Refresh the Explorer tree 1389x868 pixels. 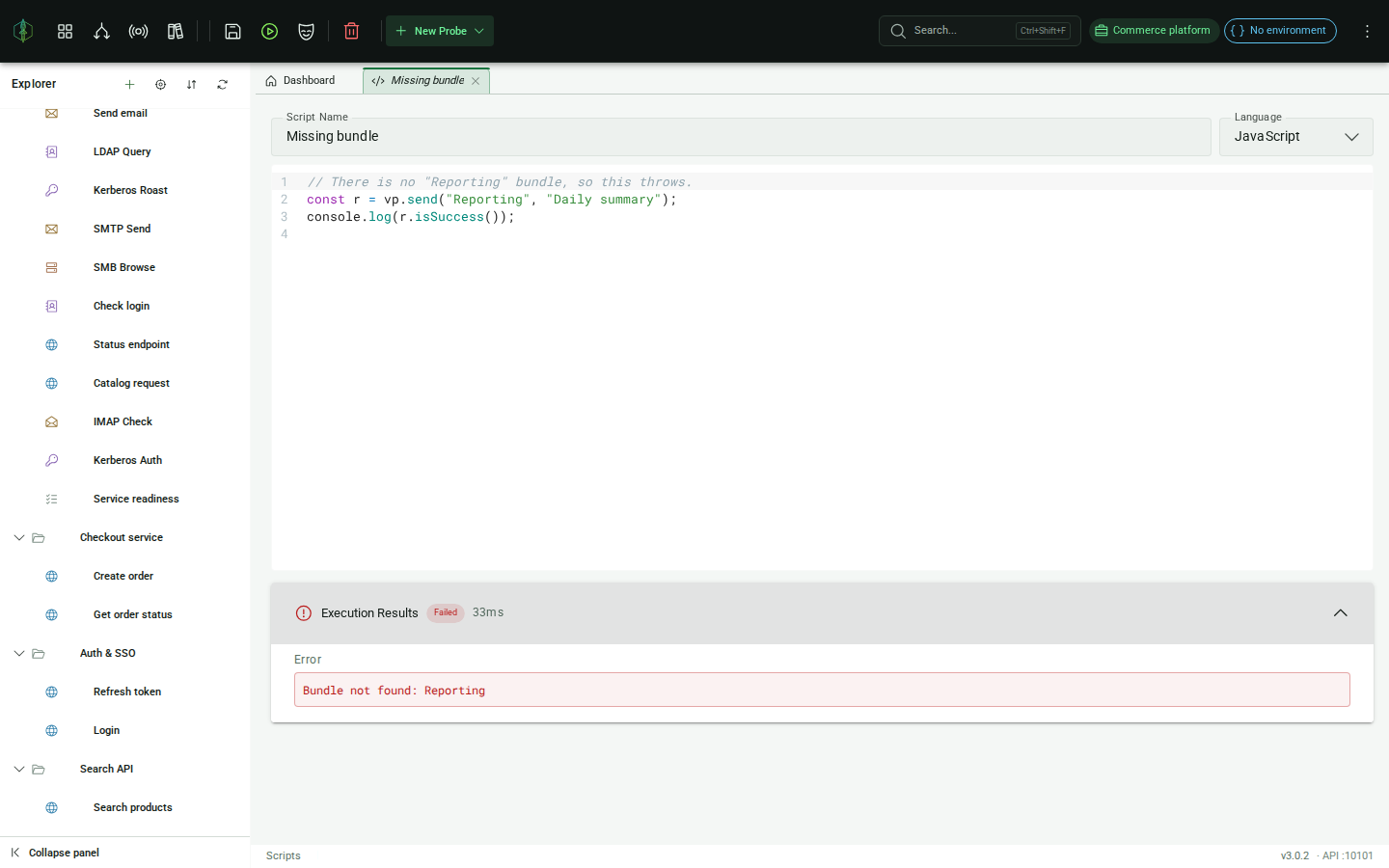pos(222,84)
